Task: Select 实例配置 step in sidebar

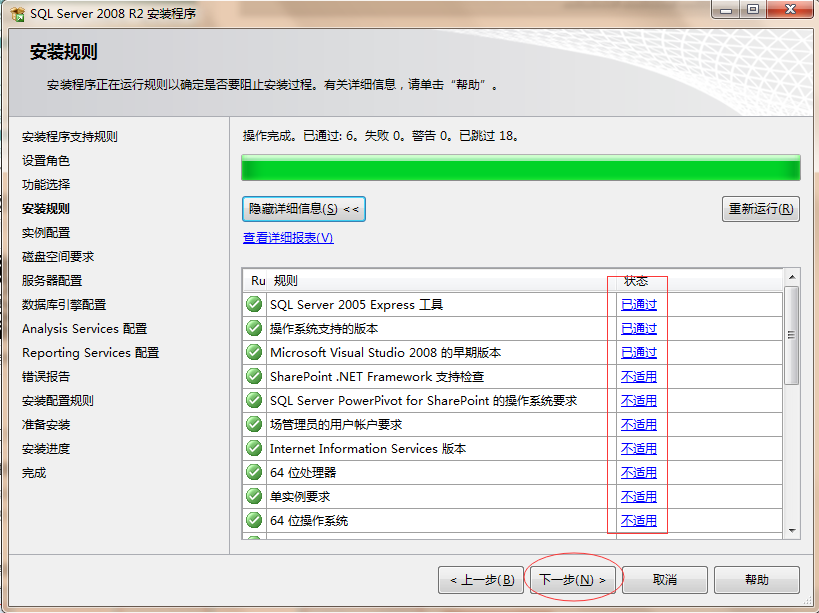Action: 45,232
